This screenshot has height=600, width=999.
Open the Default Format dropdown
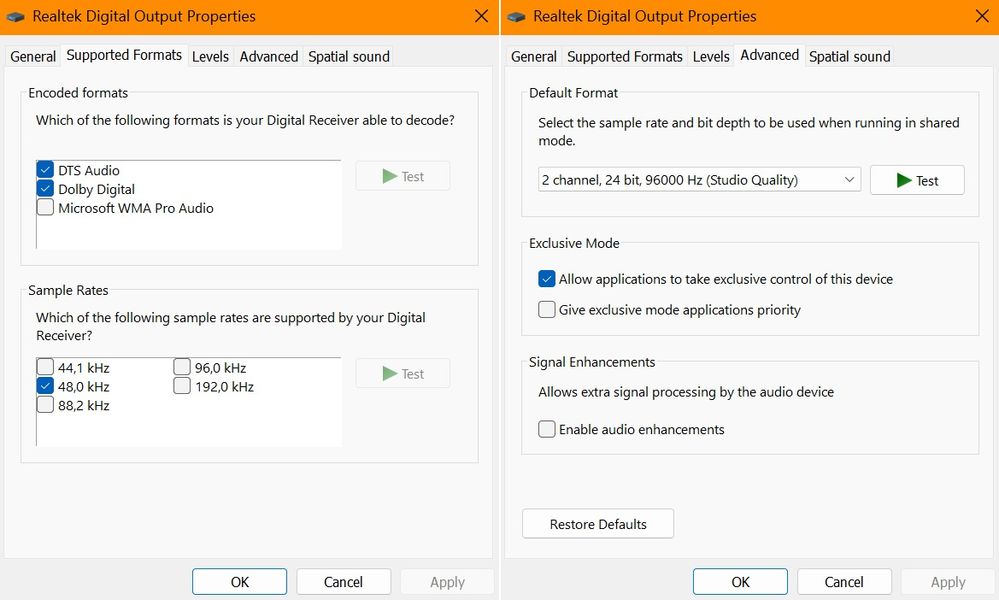point(699,180)
